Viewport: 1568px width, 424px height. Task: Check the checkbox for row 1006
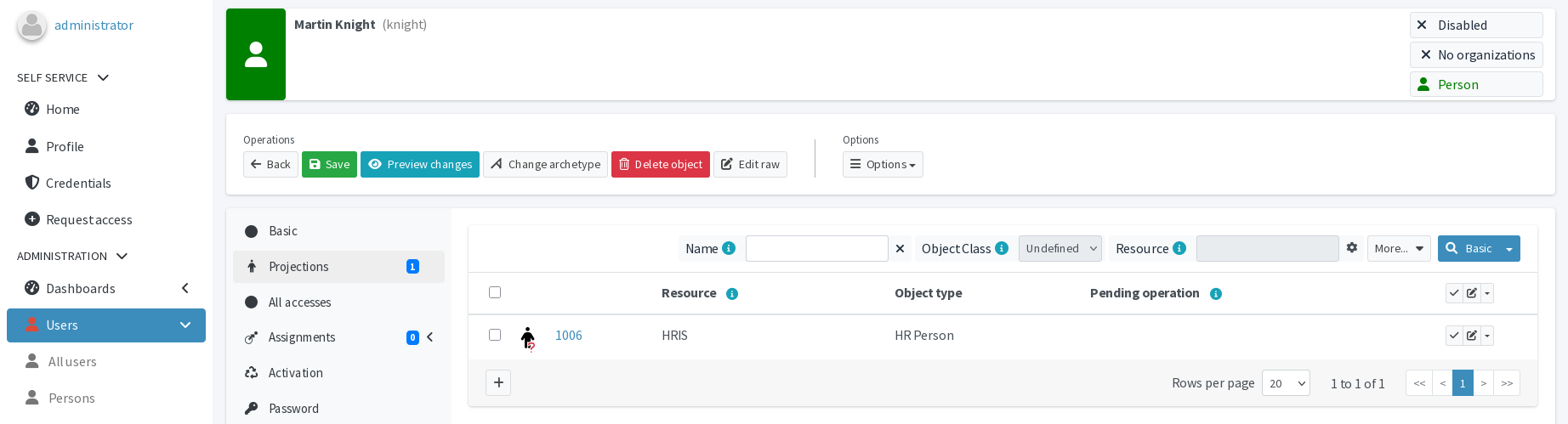pos(495,335)
